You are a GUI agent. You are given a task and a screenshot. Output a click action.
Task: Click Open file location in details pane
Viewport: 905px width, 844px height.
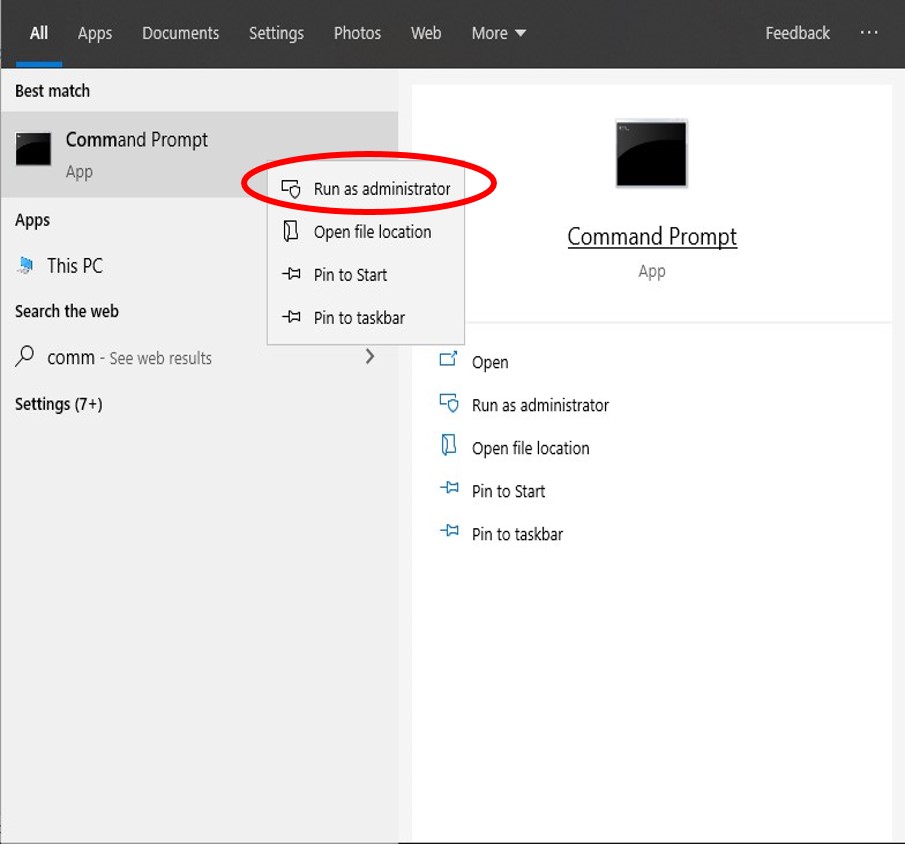530,449
